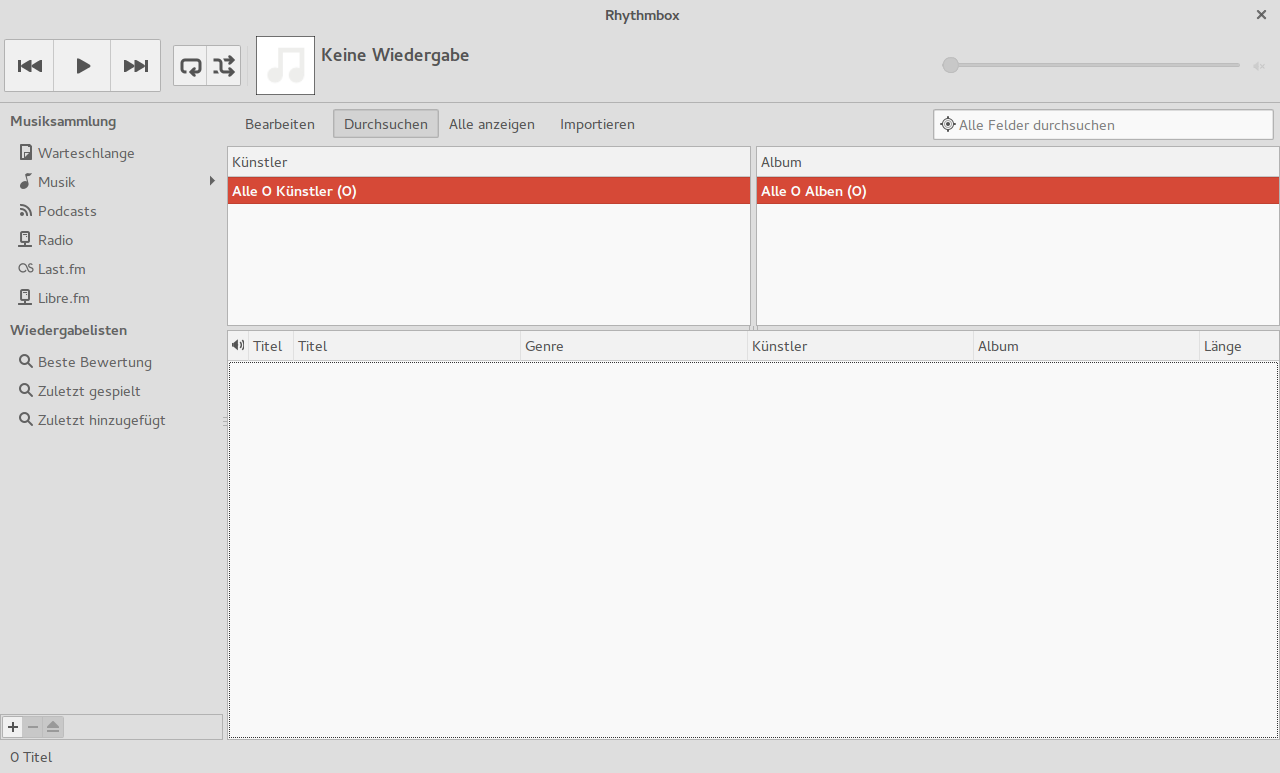Select Alle 0 Alben (0) row
The height and width of the screenshot is (773, 1280).
tap(1018, 191)
